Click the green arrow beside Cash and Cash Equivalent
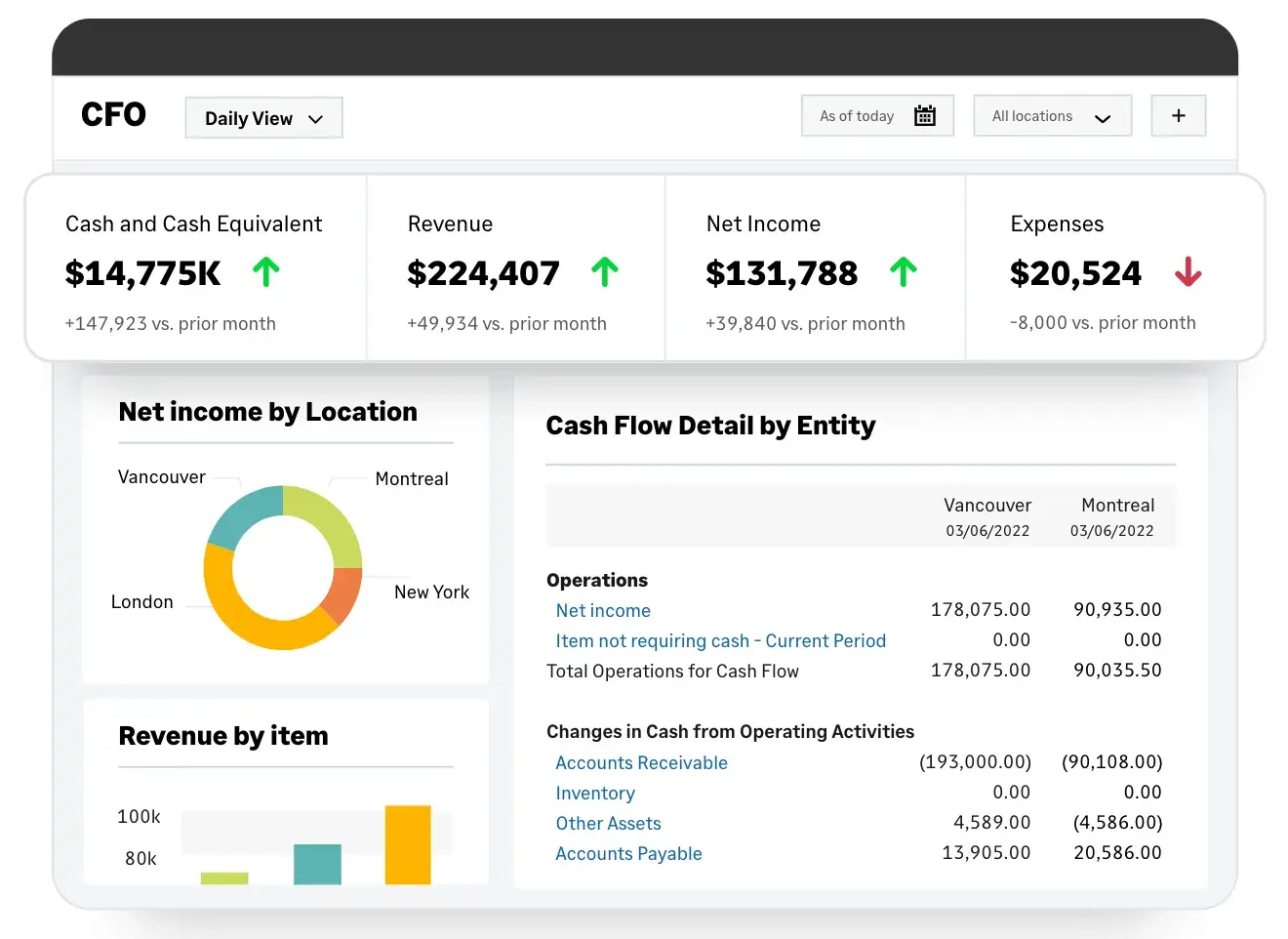The image size is (1288, 939). pyautogui.click(x=266, y=272)
